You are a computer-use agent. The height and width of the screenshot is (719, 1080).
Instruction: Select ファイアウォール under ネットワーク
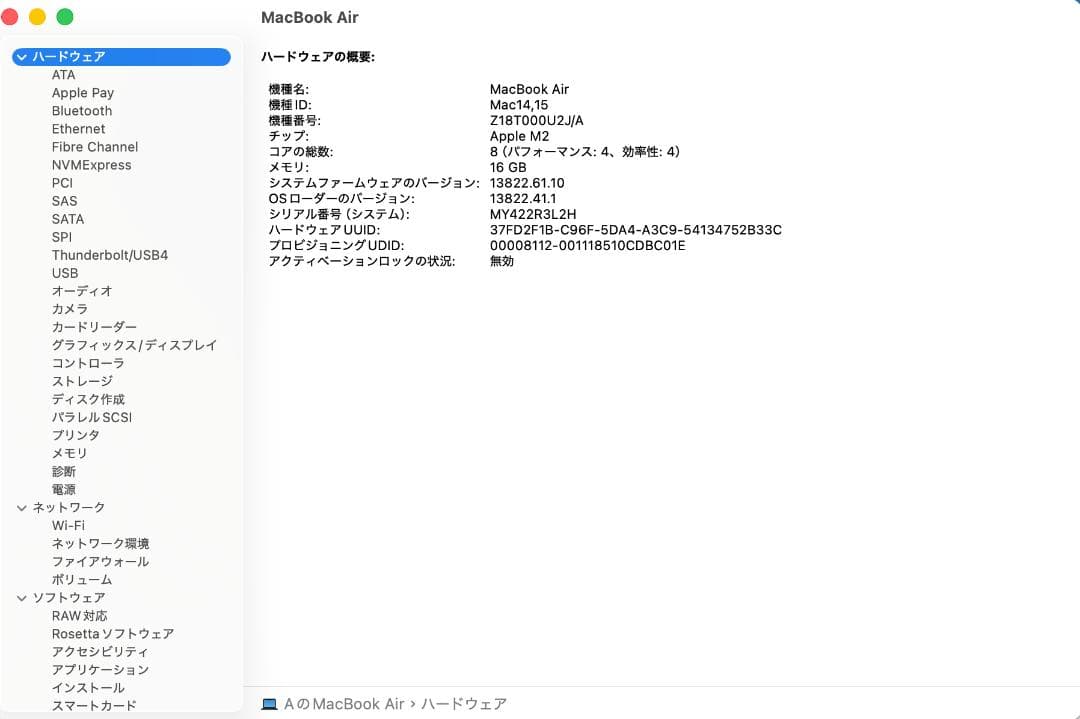pyautogui.click(x=100, y=561)
